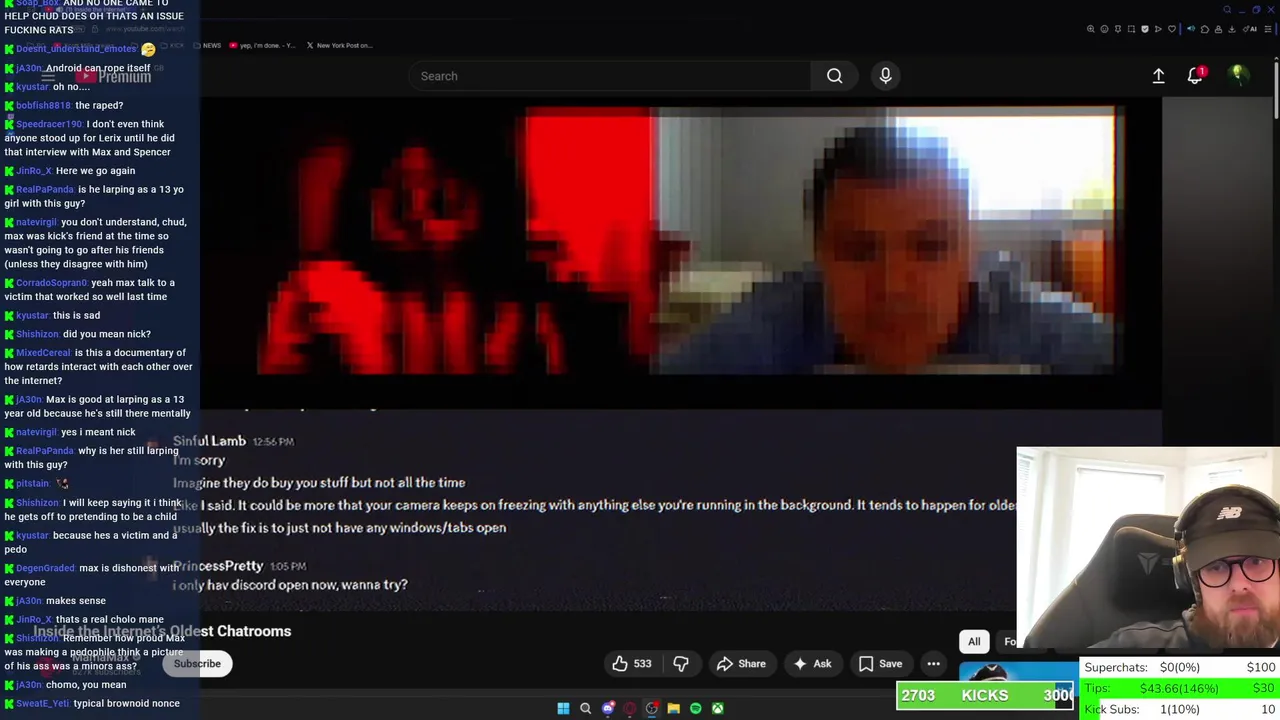
Task: Open Spotify from the taskbar
Action: point(695,709)
